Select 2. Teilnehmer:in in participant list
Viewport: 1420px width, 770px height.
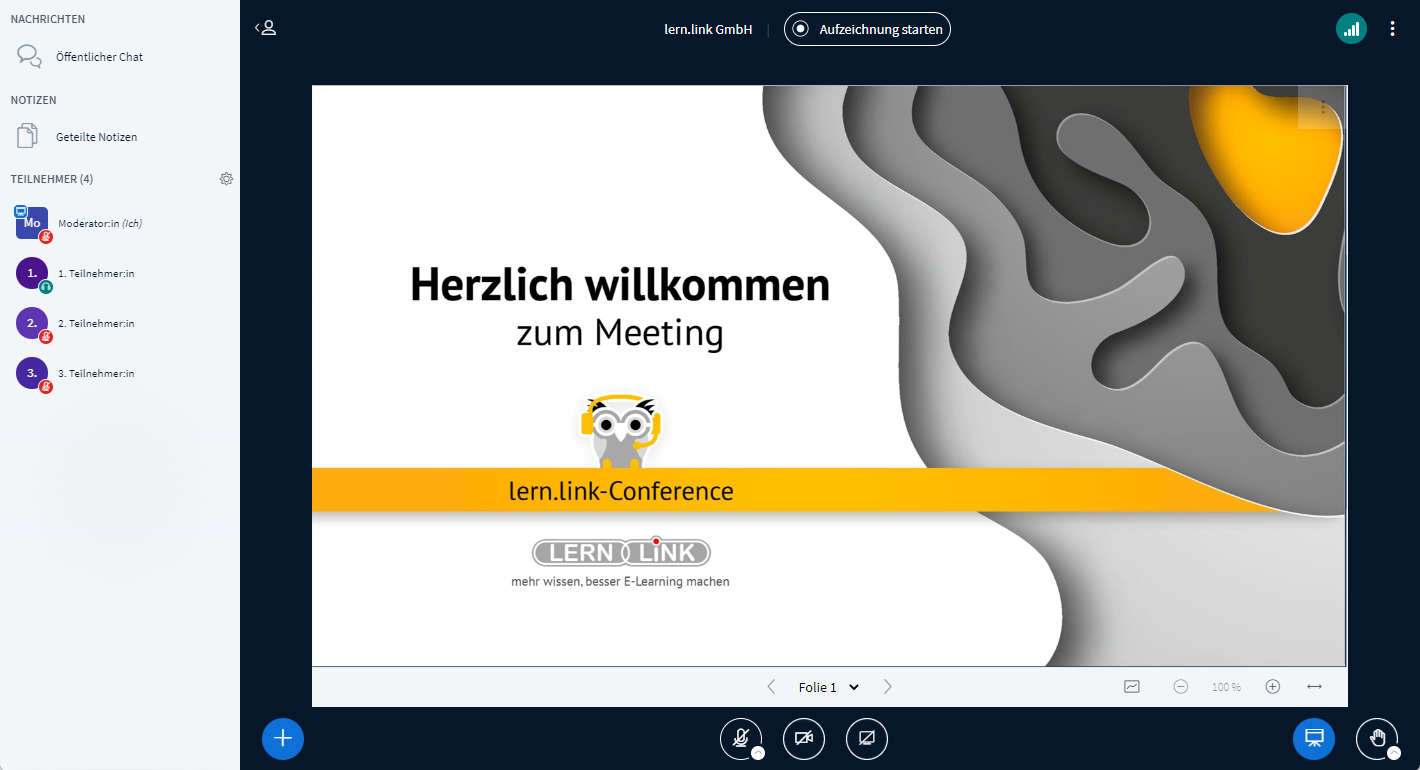coord(95,323)
